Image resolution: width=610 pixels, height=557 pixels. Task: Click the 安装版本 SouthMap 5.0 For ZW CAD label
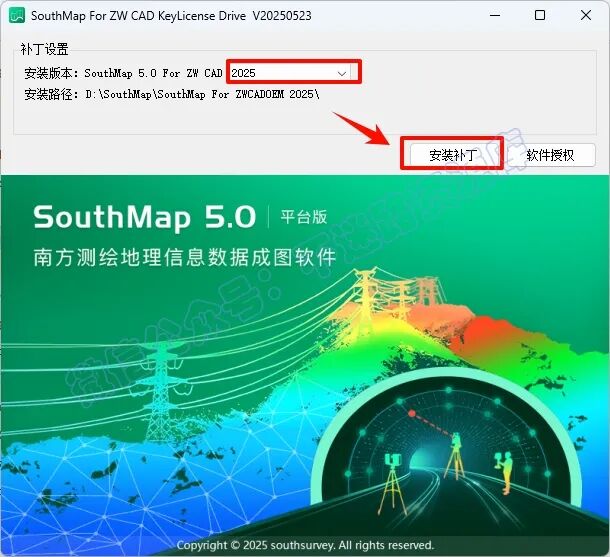[x=123, y=73]
